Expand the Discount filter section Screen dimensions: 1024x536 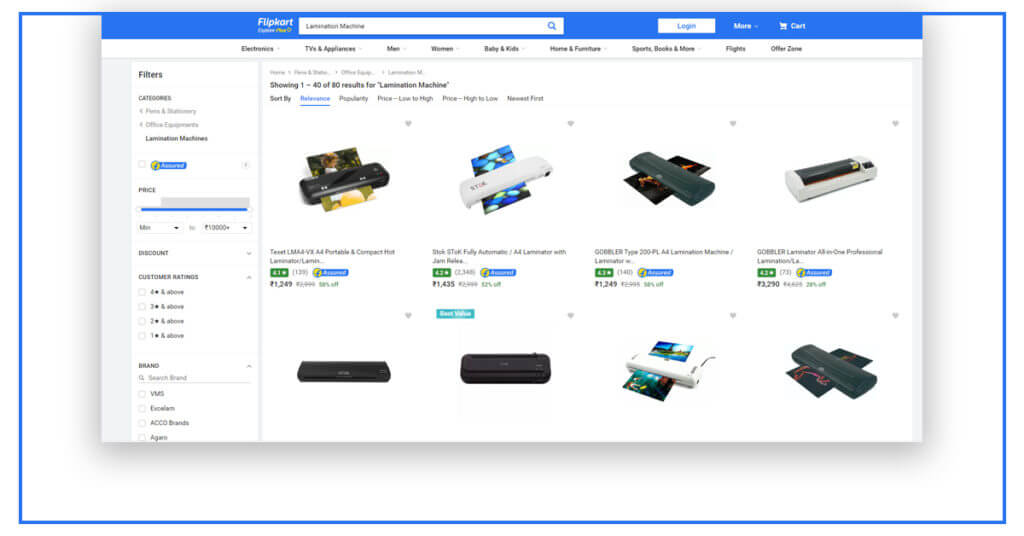[249, 253]
